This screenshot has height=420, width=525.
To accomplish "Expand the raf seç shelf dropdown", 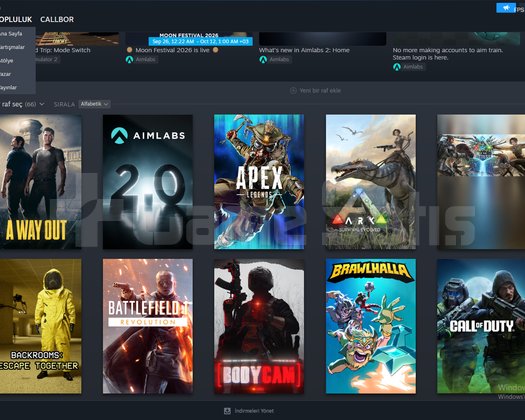I will tap(23, 104).
